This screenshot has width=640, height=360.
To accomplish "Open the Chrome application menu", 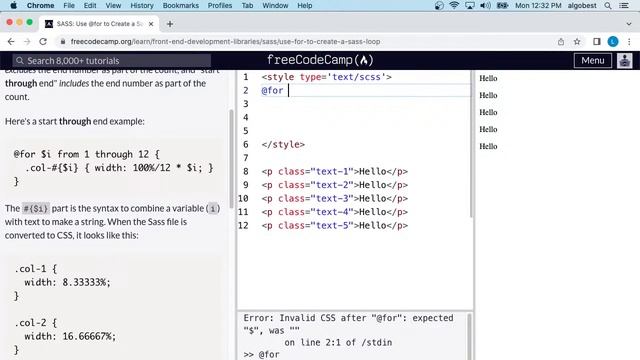I will coord(40,5).
